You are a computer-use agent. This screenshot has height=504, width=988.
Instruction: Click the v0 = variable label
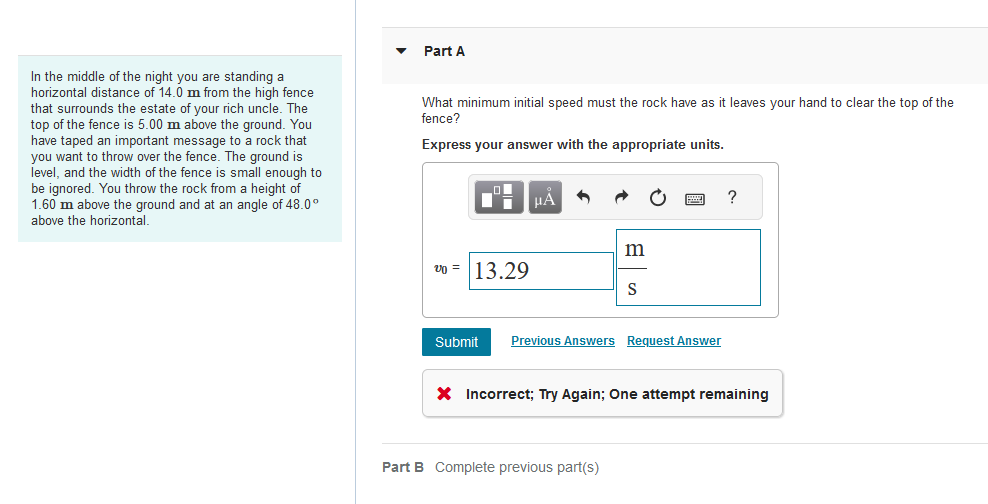tap(447, 268)
